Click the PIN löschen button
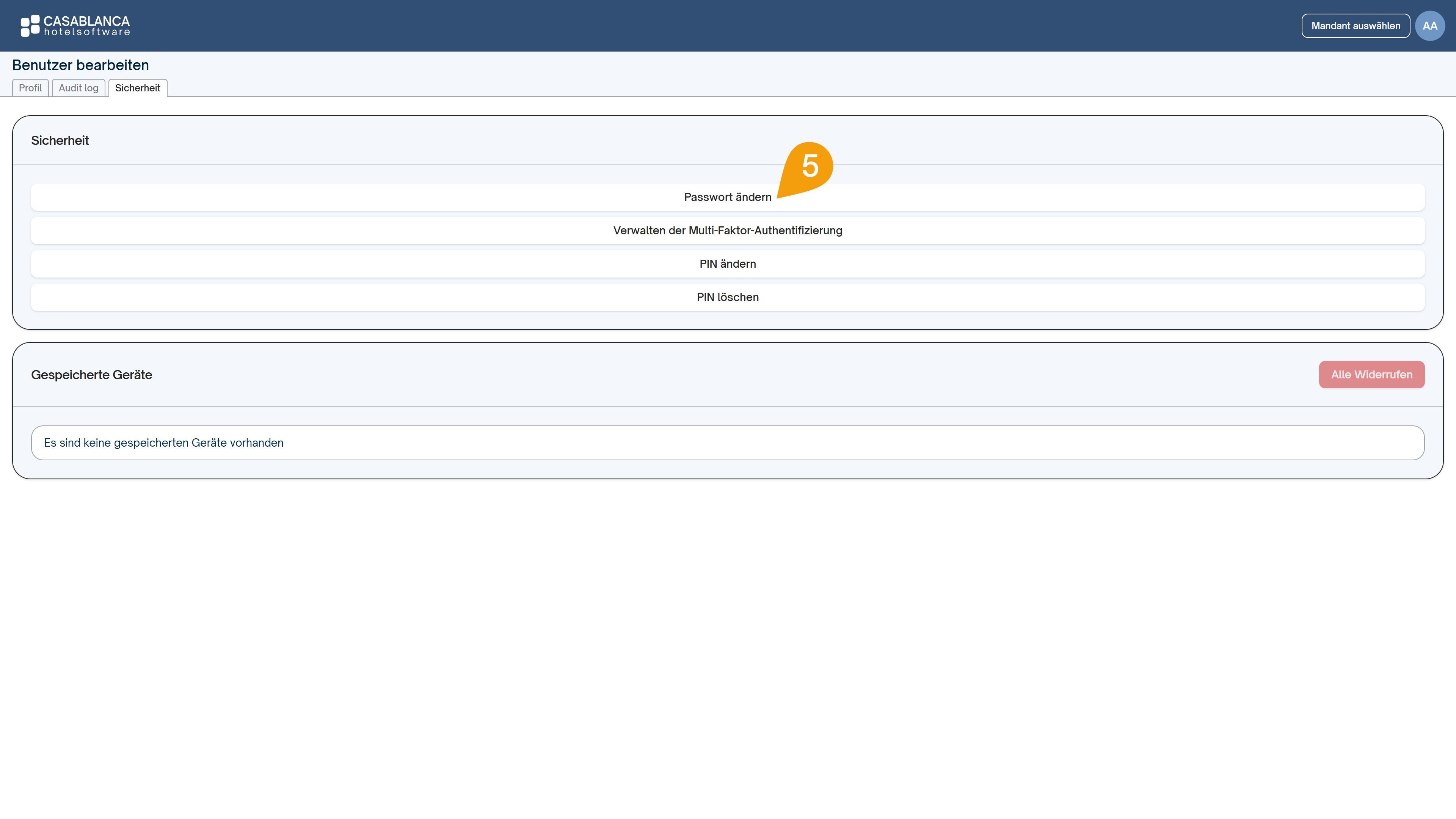Viewport: 1456px width, 819px height. (x=728, y=297)
